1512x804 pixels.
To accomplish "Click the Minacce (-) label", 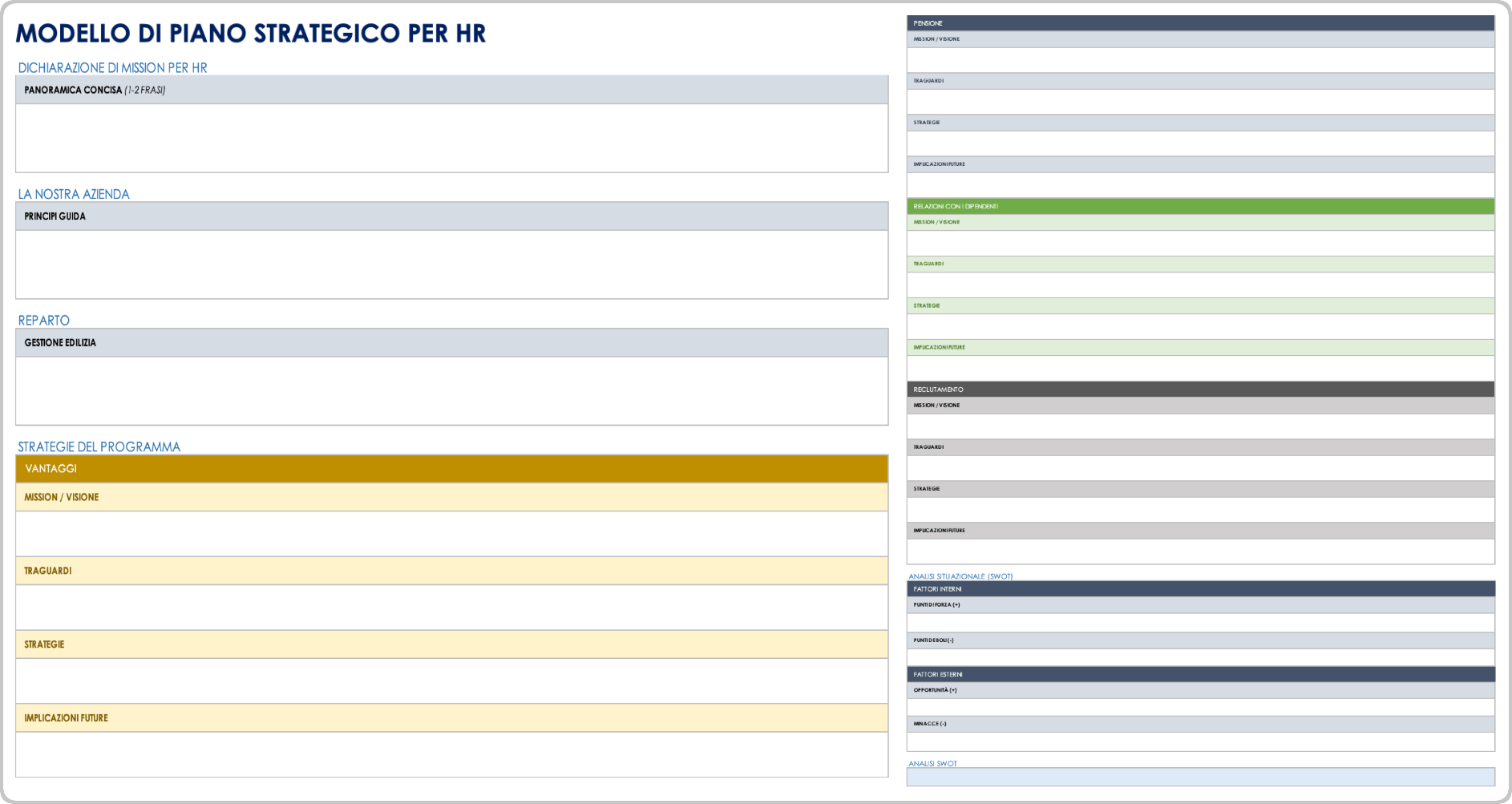I will pyautogui.click(x=930, y=724).
